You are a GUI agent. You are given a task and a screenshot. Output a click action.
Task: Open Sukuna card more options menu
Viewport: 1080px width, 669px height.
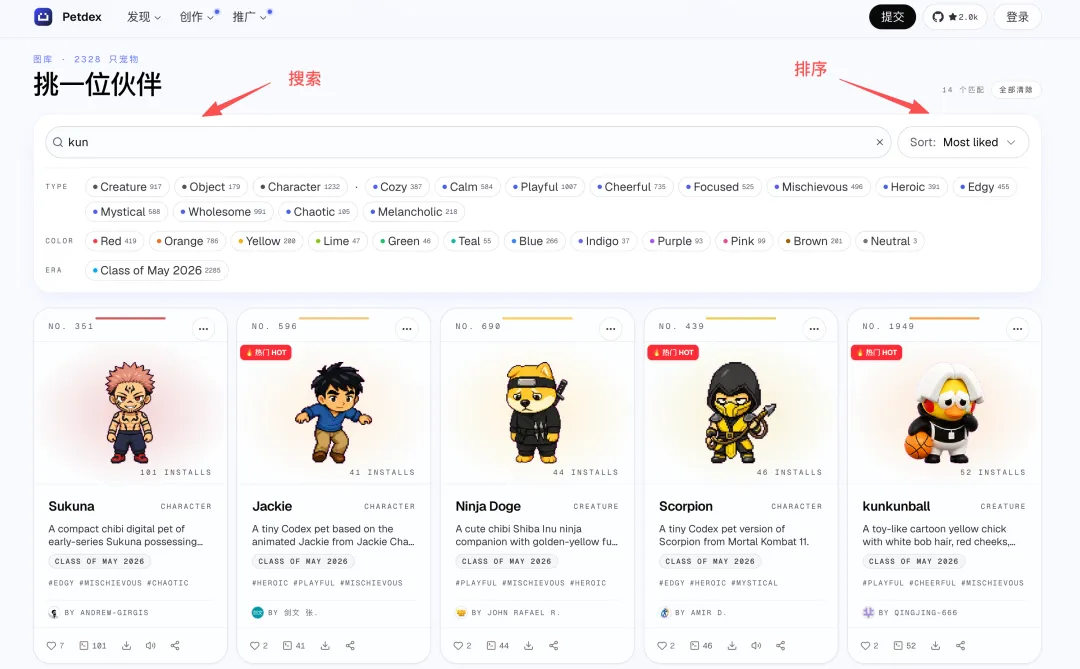click(x=203, y=329)
